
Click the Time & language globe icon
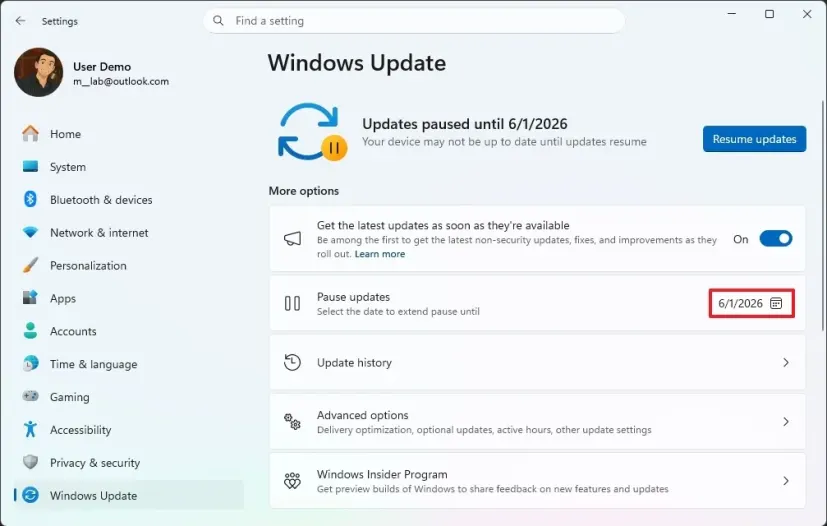tap(31, 364)
